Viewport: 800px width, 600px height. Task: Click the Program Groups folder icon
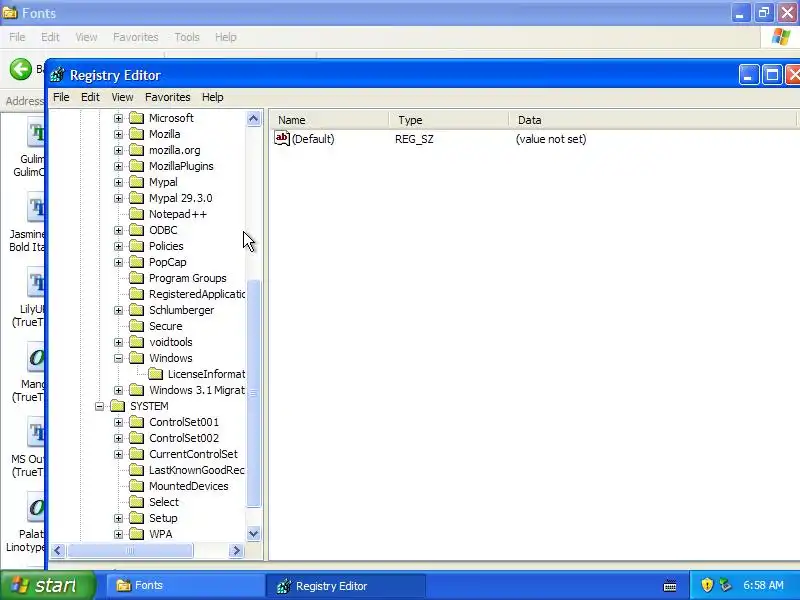pos(136,278)
